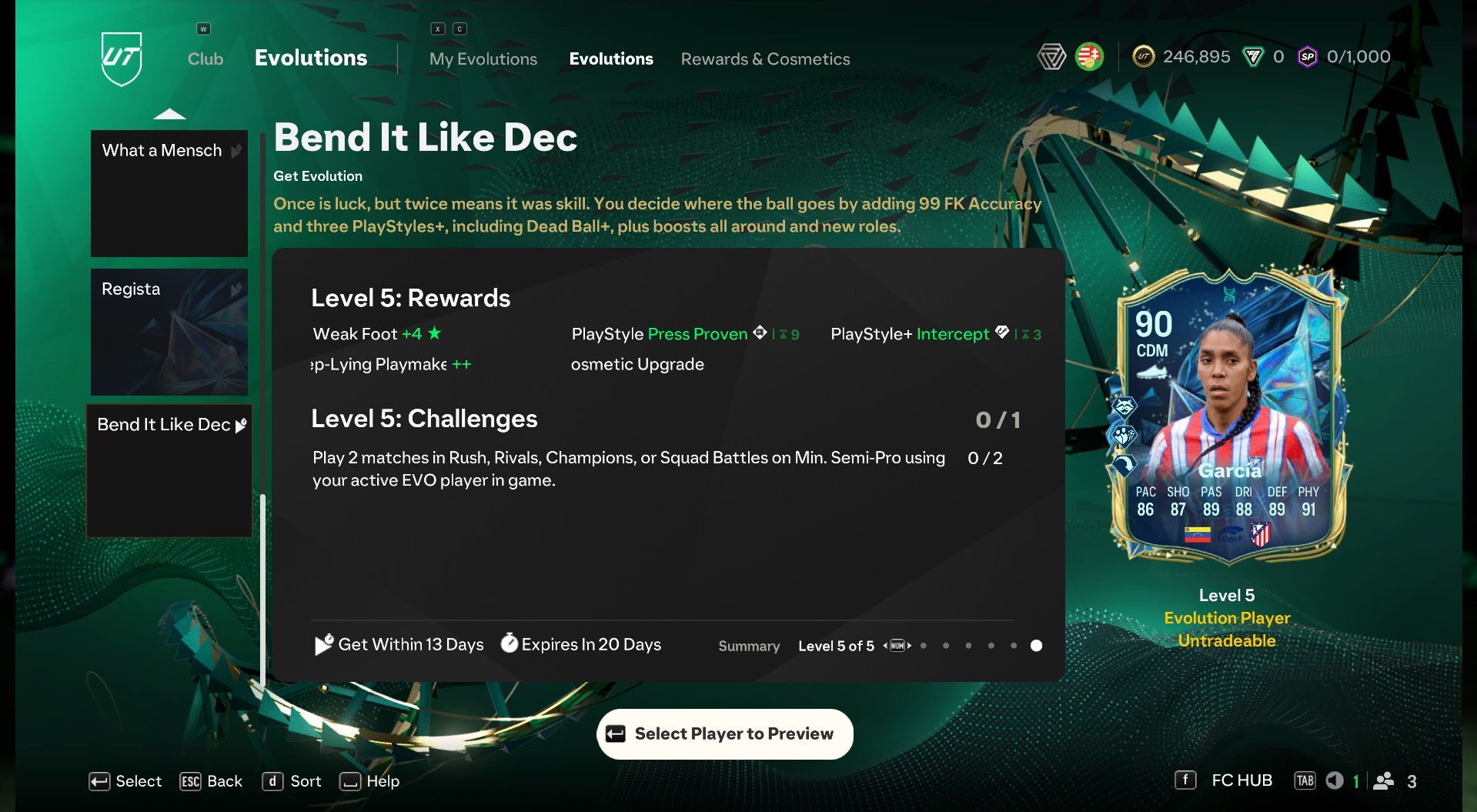
Task: Open the FC HUB shortcut
Action: 1241,780
